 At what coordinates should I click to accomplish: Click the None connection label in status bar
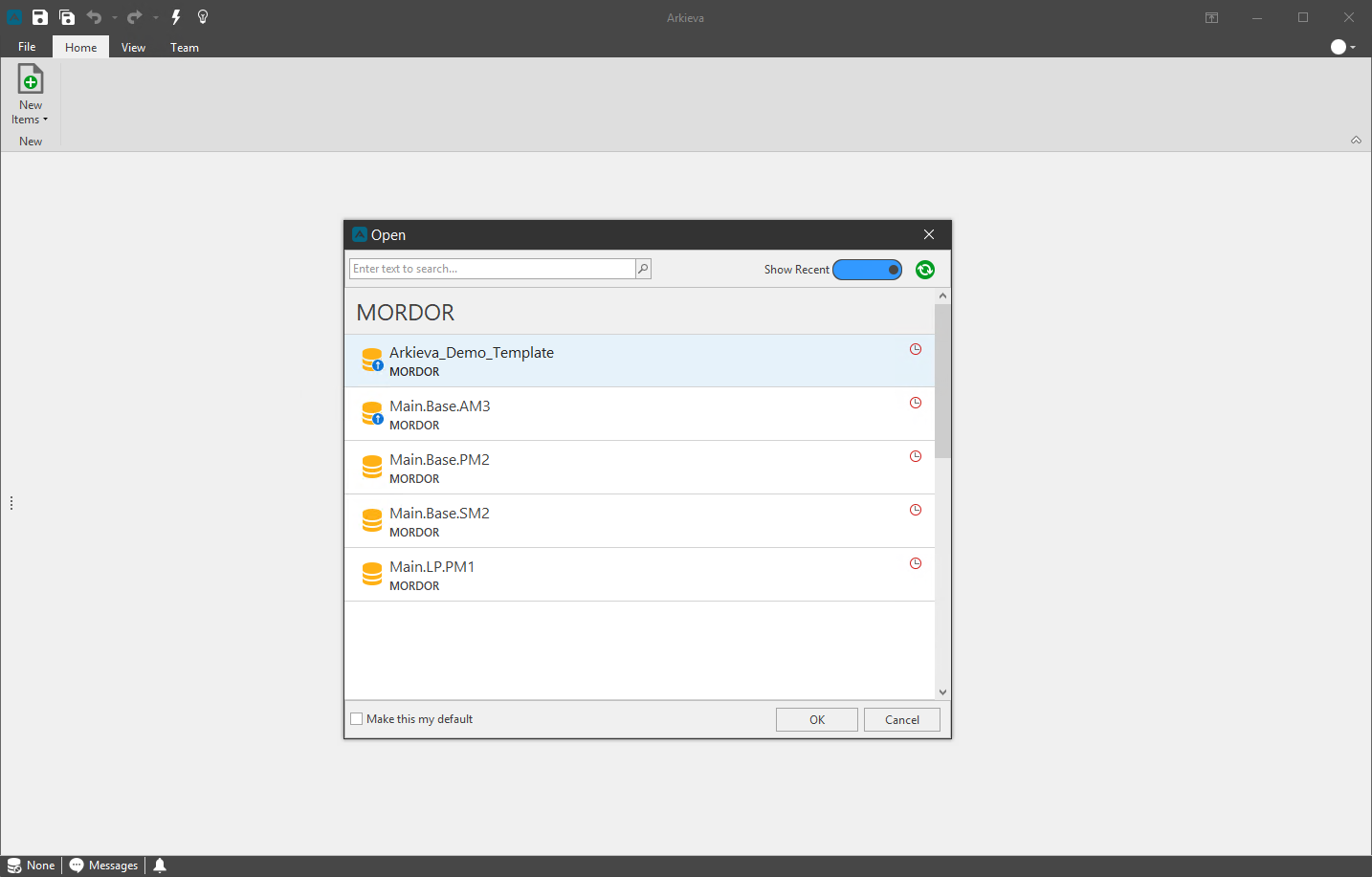(40, 866)
